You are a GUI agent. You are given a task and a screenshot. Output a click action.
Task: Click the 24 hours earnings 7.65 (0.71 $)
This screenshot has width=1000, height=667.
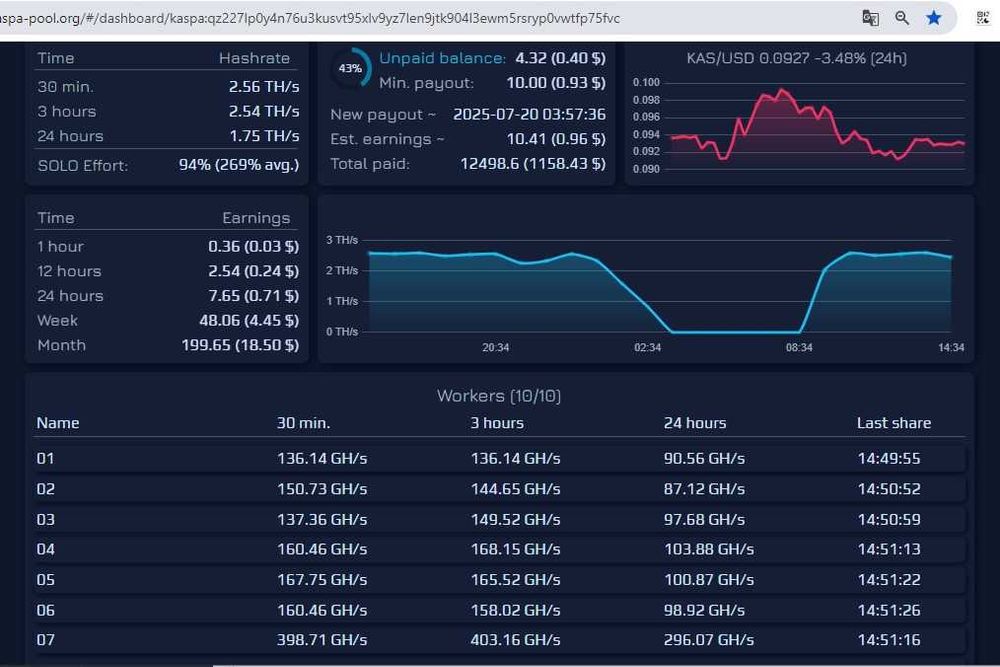coord(253,297)
